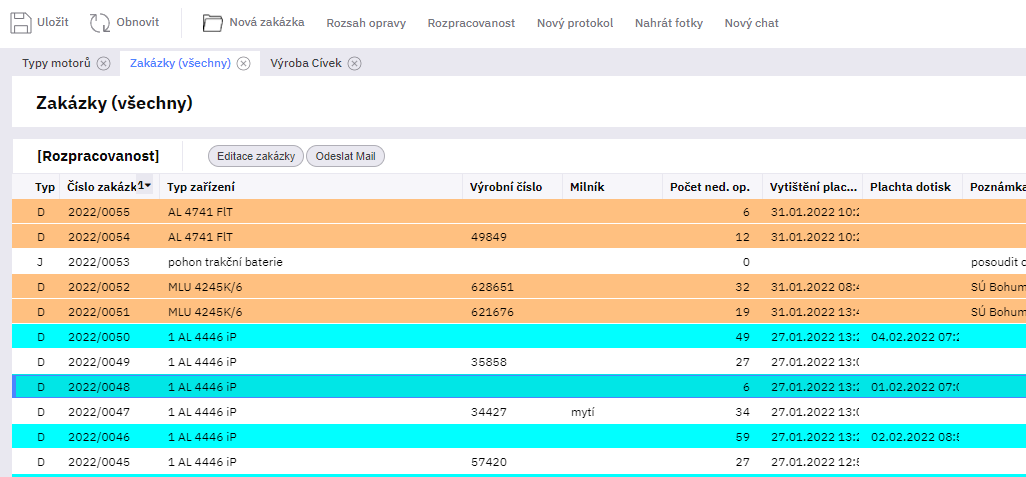Close the Zakázky (všechny) tab
1026x477 pixels.
click(x=244, y=64)
